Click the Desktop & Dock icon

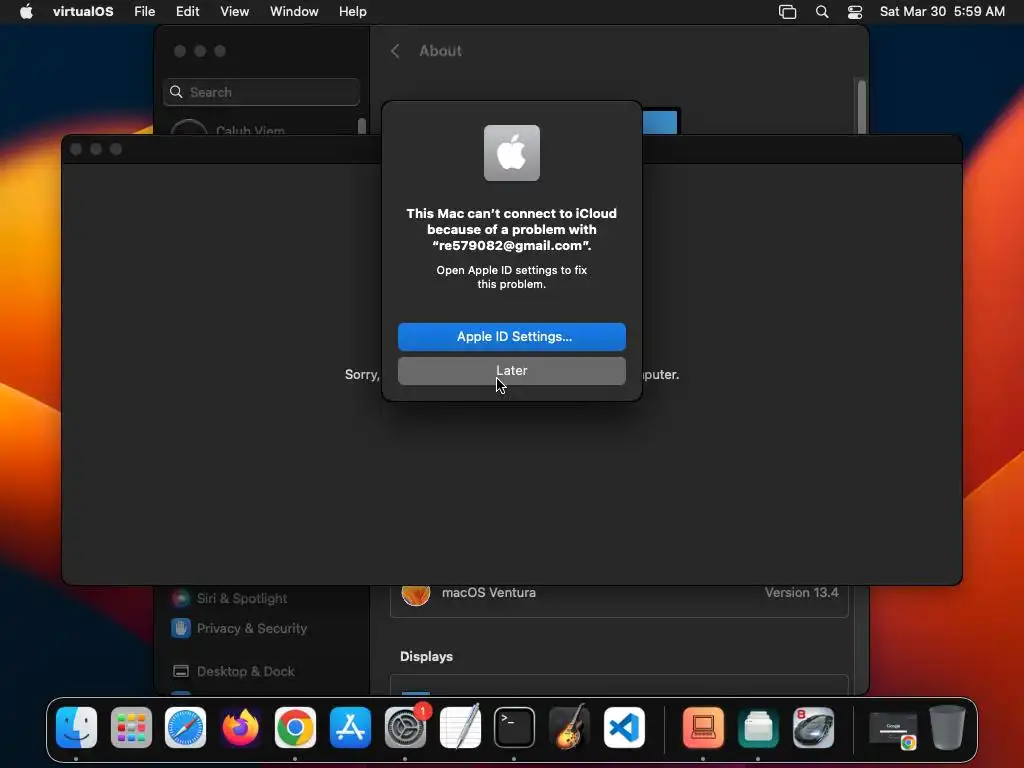181,671
